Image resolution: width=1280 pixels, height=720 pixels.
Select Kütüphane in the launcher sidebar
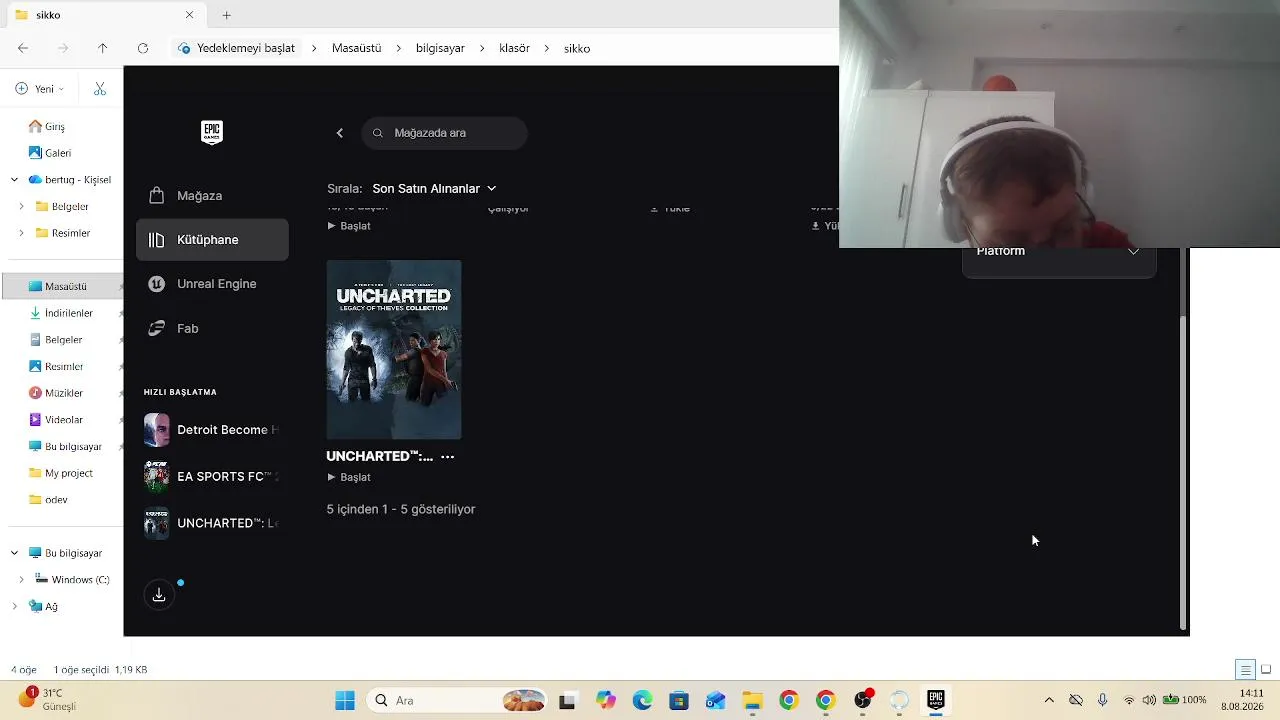[212, 240]
